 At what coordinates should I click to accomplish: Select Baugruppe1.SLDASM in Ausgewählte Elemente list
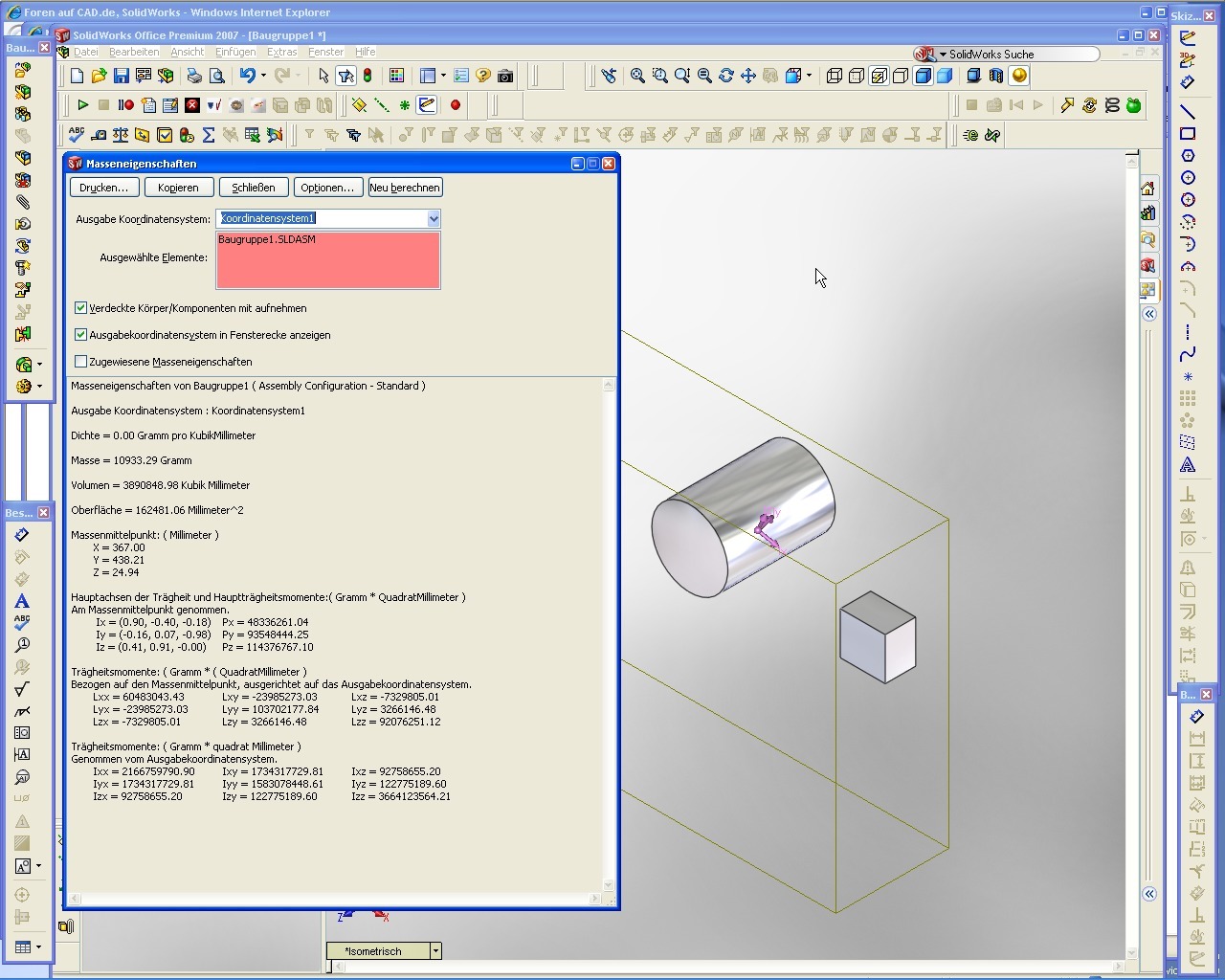[267, 239]
